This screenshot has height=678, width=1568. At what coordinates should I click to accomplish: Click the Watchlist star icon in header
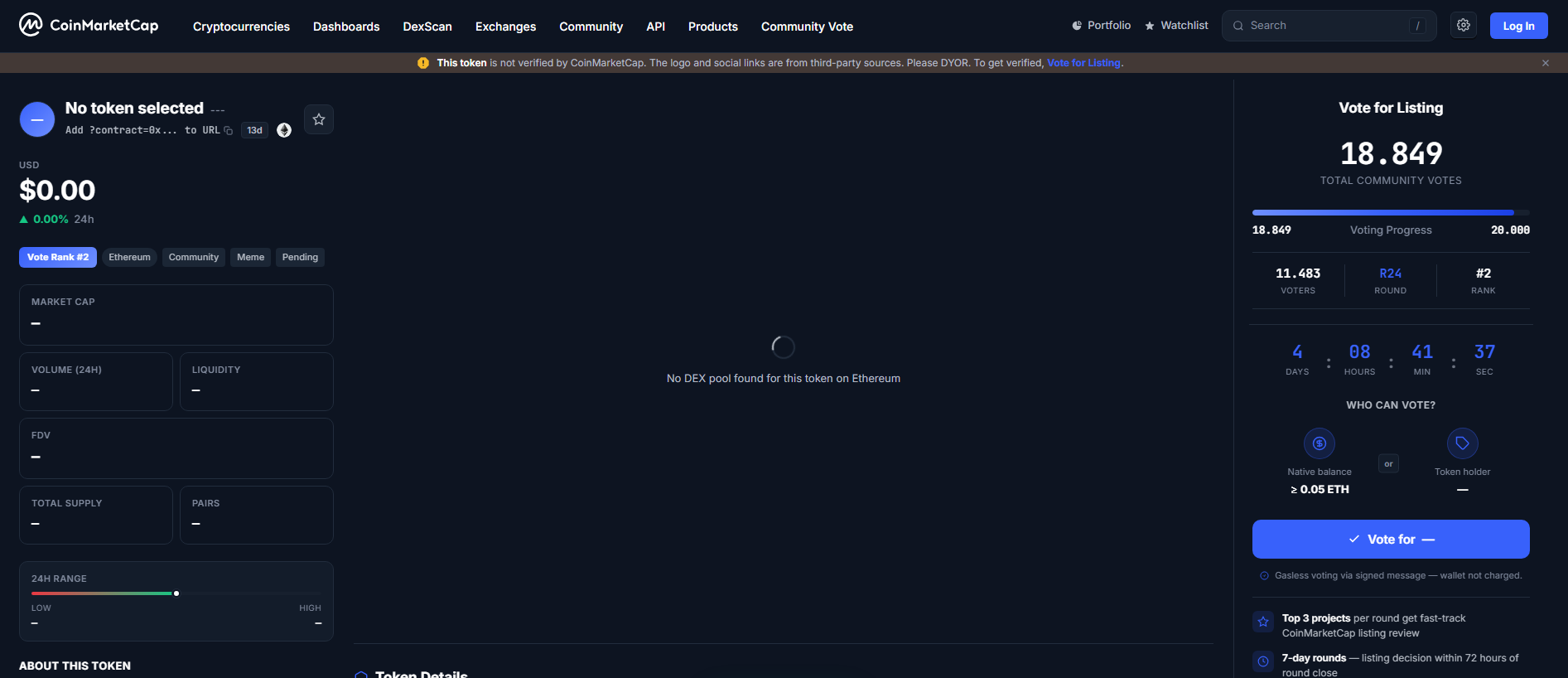pos(1150,26)
